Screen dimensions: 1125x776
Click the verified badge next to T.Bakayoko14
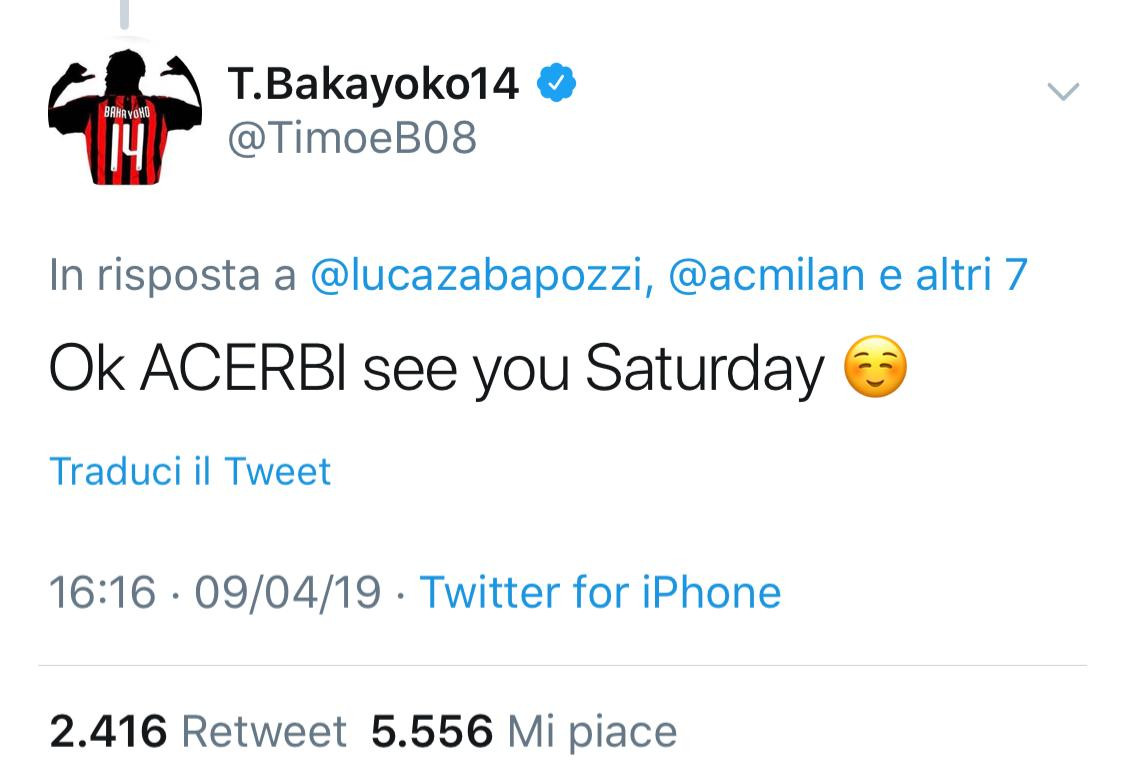(558, 84)
